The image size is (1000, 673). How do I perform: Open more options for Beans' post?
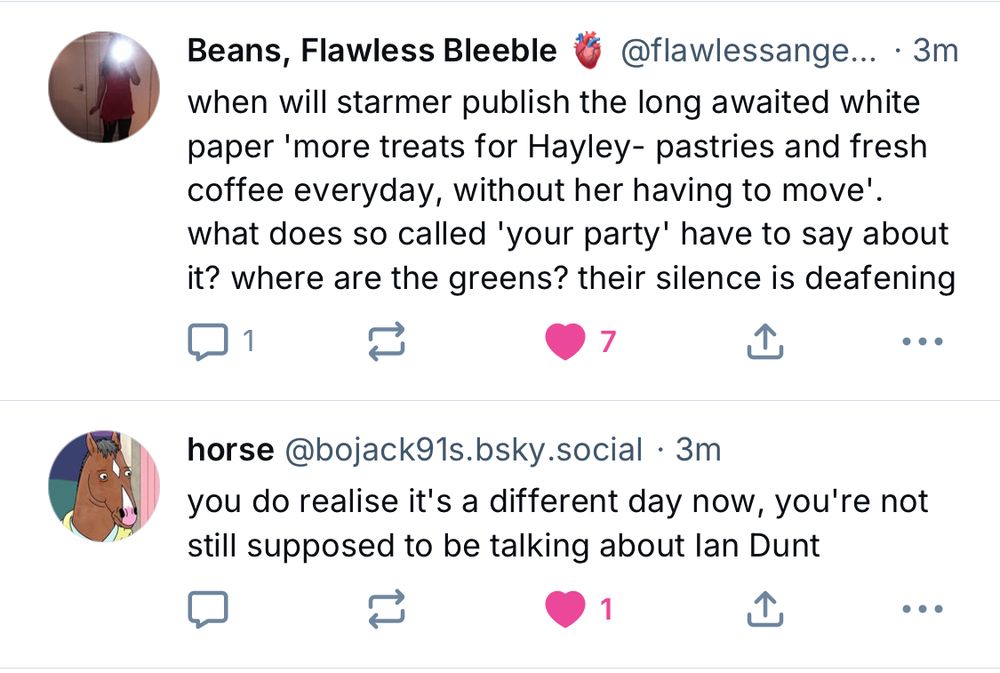(921, 343)
